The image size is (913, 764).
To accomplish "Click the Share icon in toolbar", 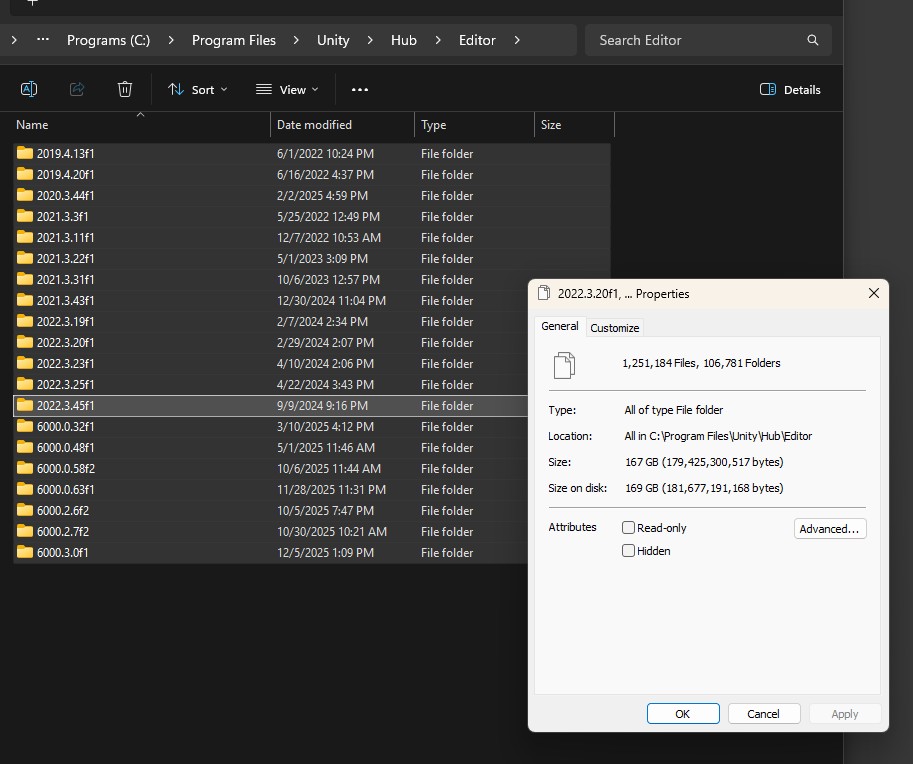I will (77, 89).
